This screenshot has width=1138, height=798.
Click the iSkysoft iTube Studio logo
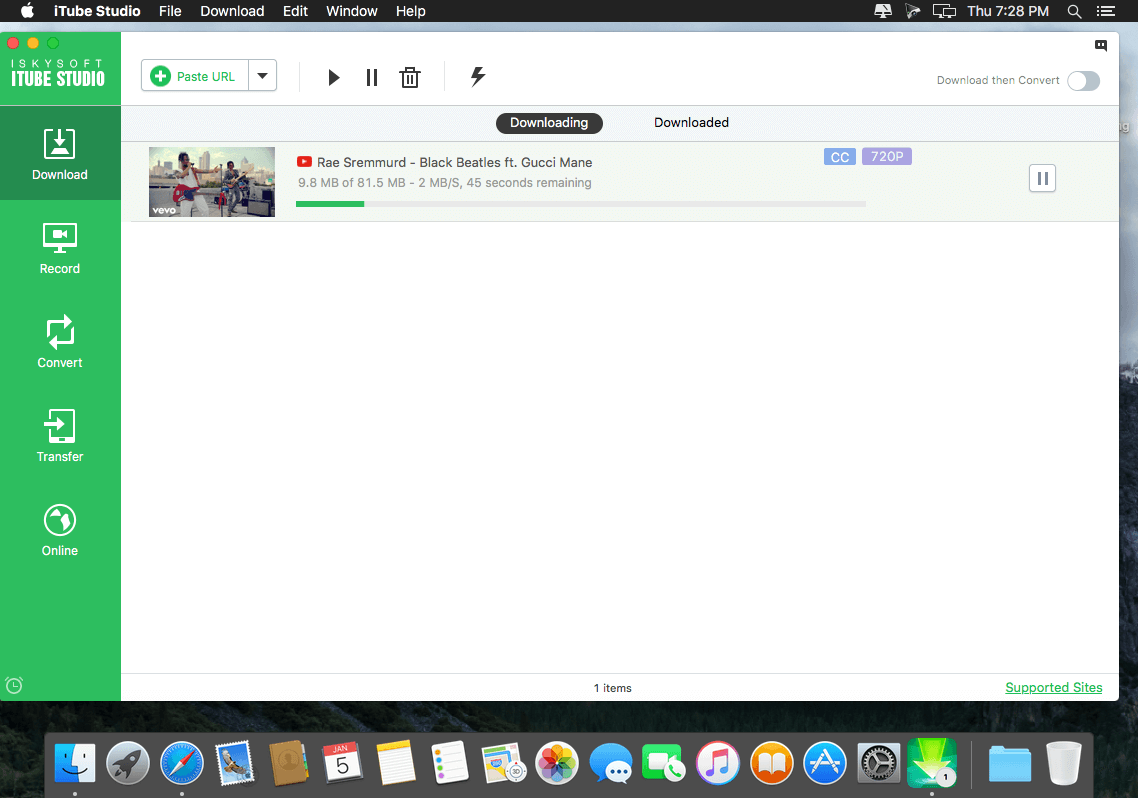point(58,73)
